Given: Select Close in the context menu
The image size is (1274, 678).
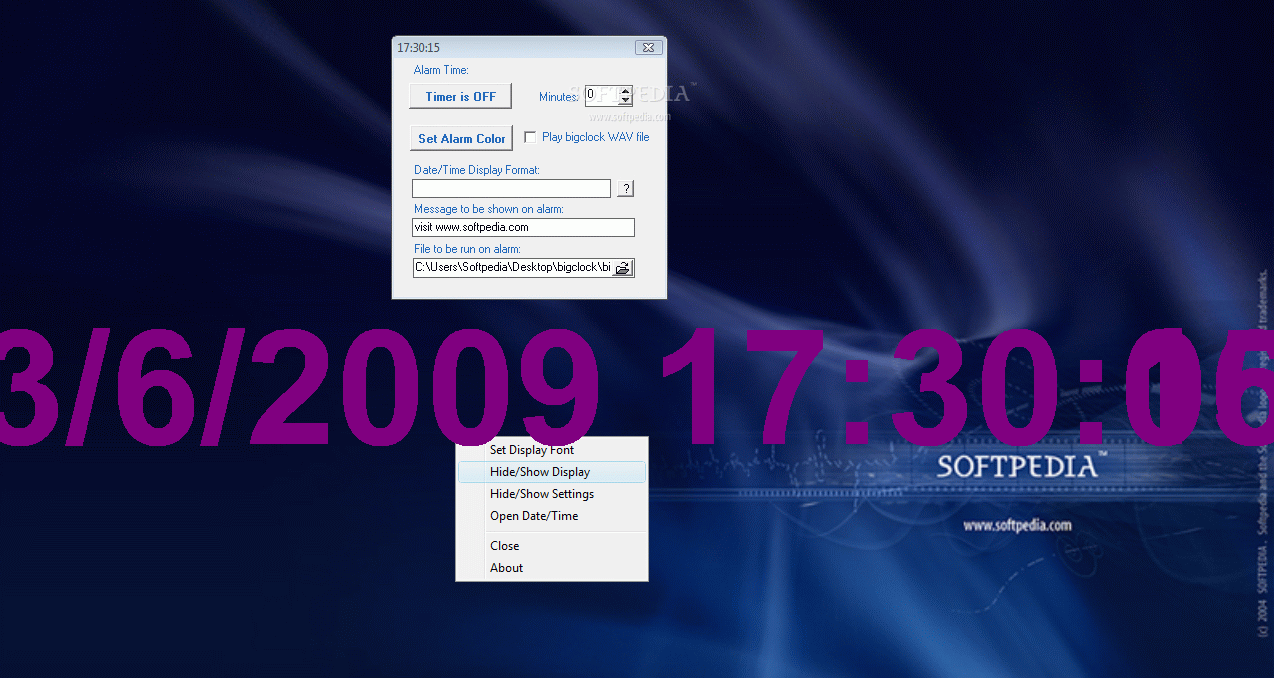Looking at the screenshot, I should 552,546.
